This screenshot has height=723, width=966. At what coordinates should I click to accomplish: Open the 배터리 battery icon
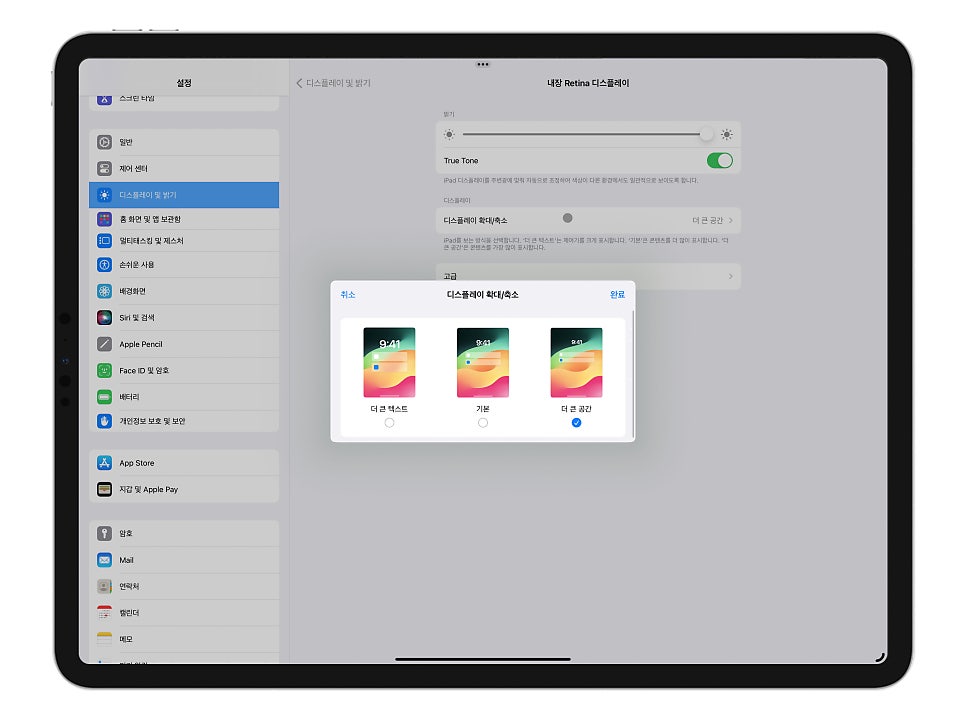click(x=104, y=397)
